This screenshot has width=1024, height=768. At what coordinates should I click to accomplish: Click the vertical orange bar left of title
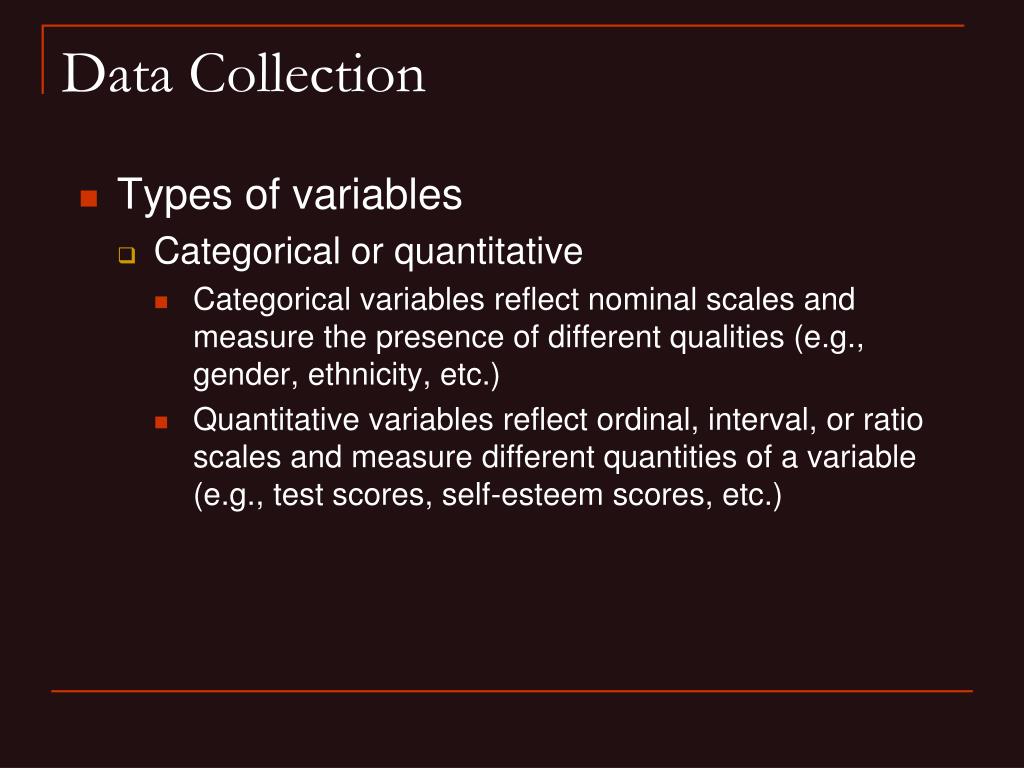click(x=43, y=59)
